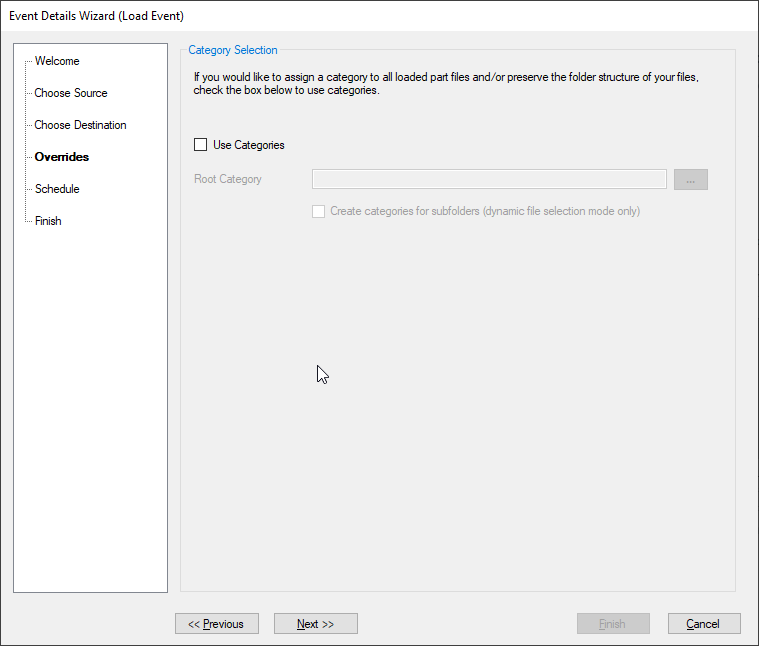
Task: Navigate to the Finish step in tree
Action: pos(48,221)
